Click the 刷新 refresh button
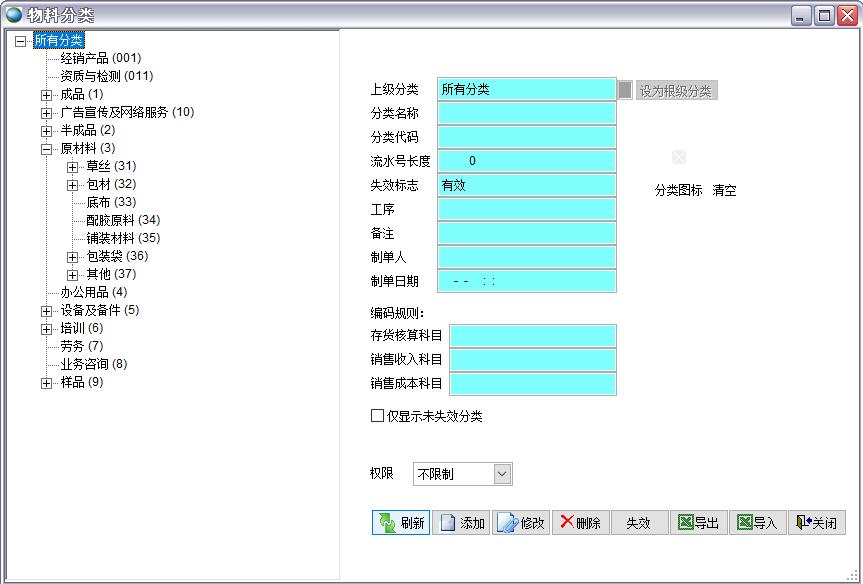The image size is (863, 584). click(x=401, y=522)
